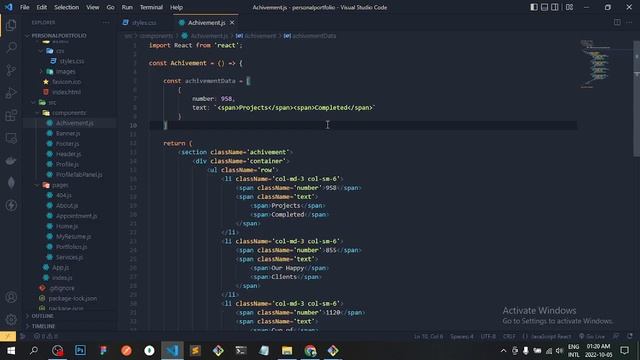Expand the TIMELINE section

[43, 326]
